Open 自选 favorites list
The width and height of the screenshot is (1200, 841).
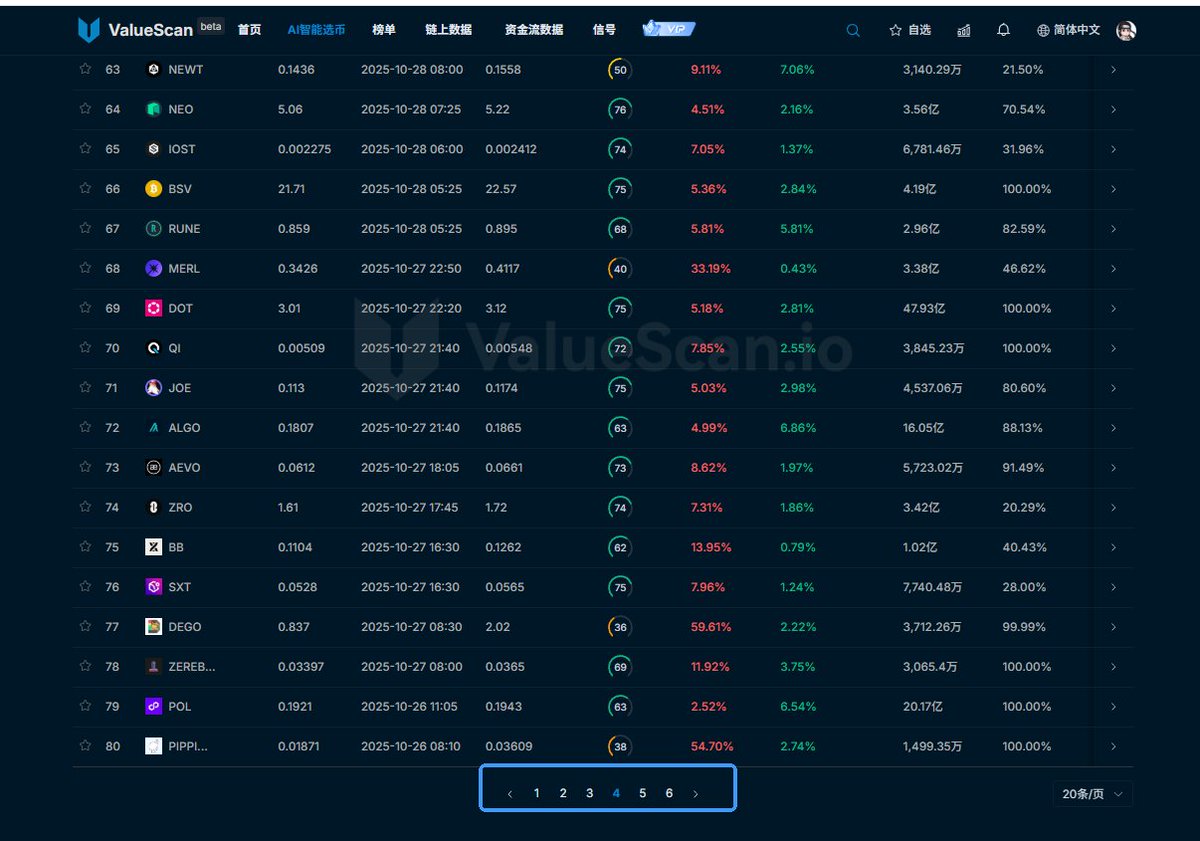910,30
